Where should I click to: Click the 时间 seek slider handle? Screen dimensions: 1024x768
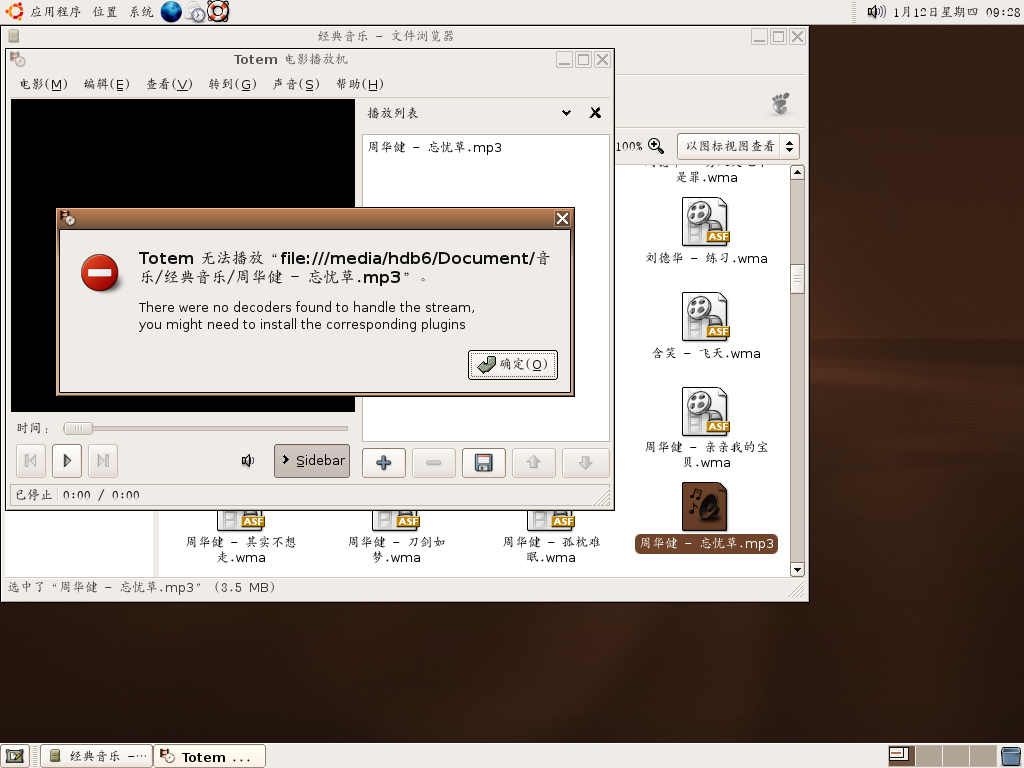pos(78,428)
